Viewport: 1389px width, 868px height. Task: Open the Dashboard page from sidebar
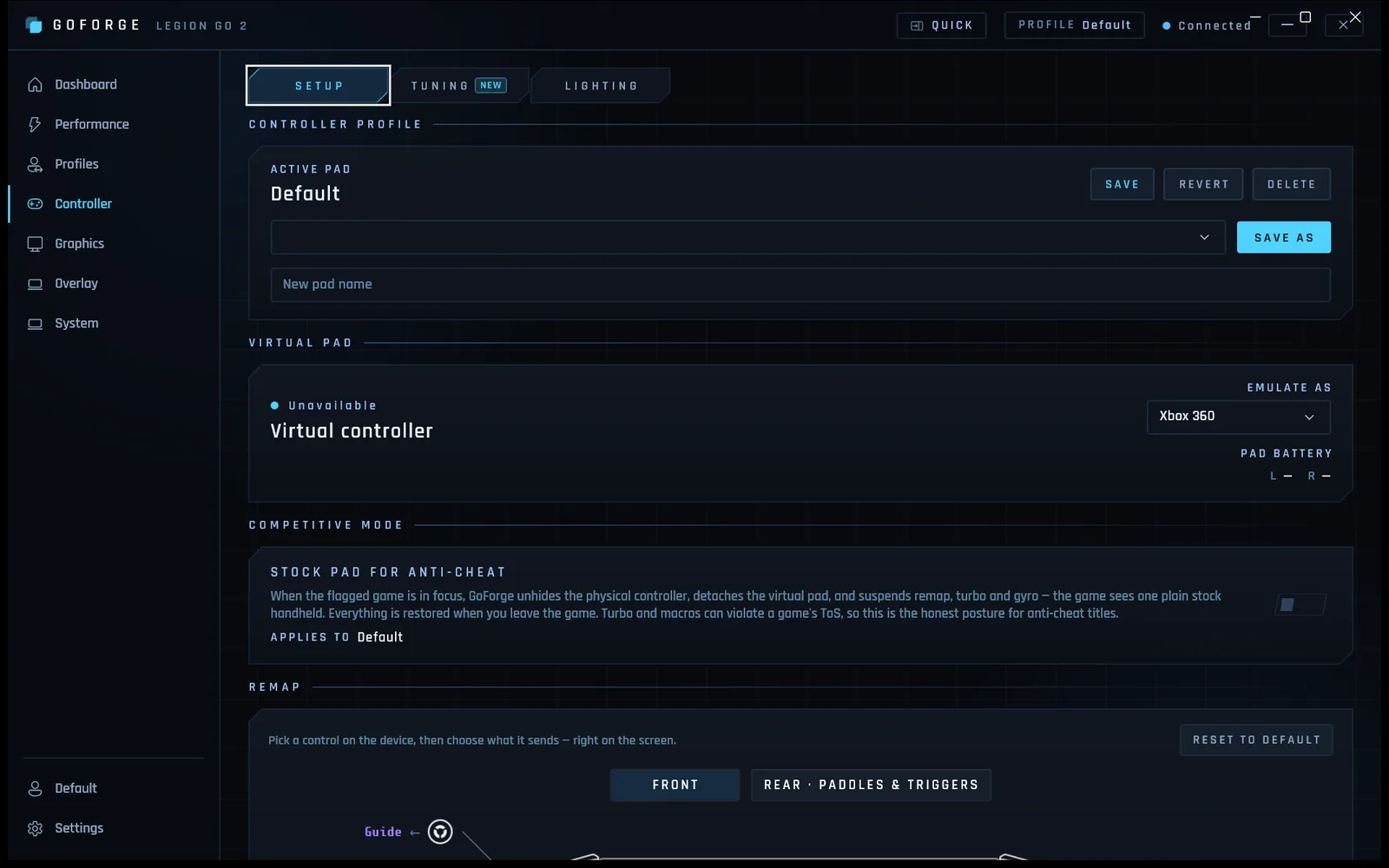pos(113,84)
